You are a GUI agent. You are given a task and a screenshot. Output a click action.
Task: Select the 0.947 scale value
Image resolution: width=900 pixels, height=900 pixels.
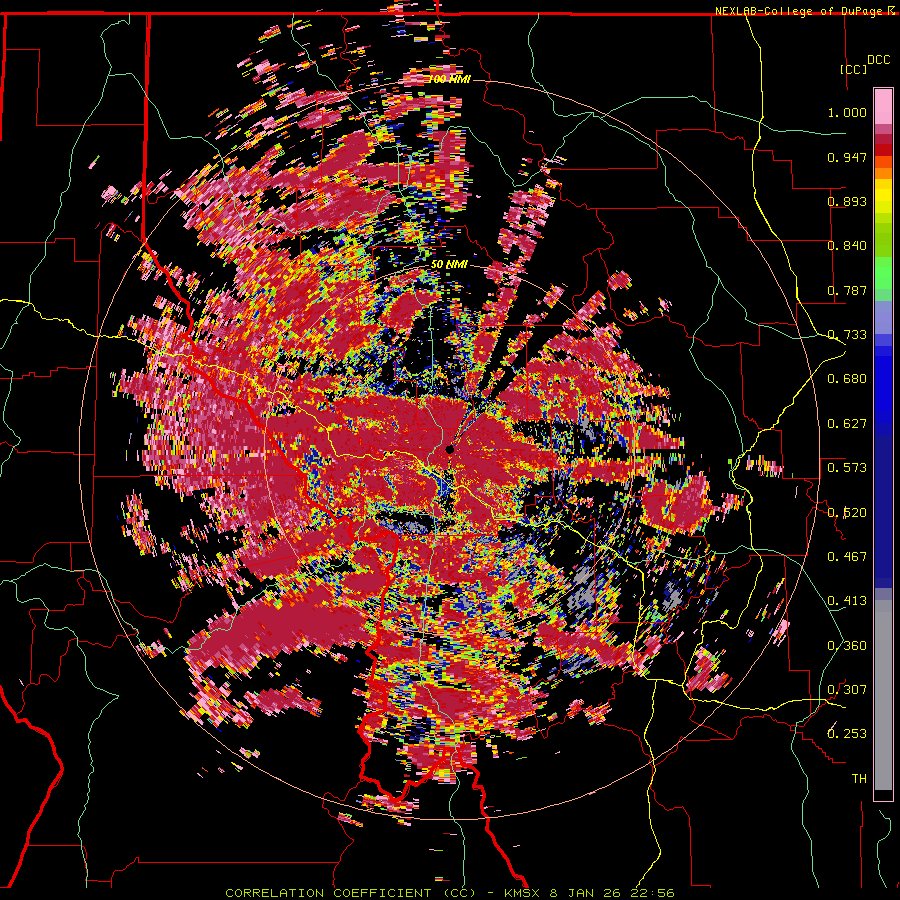click(x=847, y=157)
